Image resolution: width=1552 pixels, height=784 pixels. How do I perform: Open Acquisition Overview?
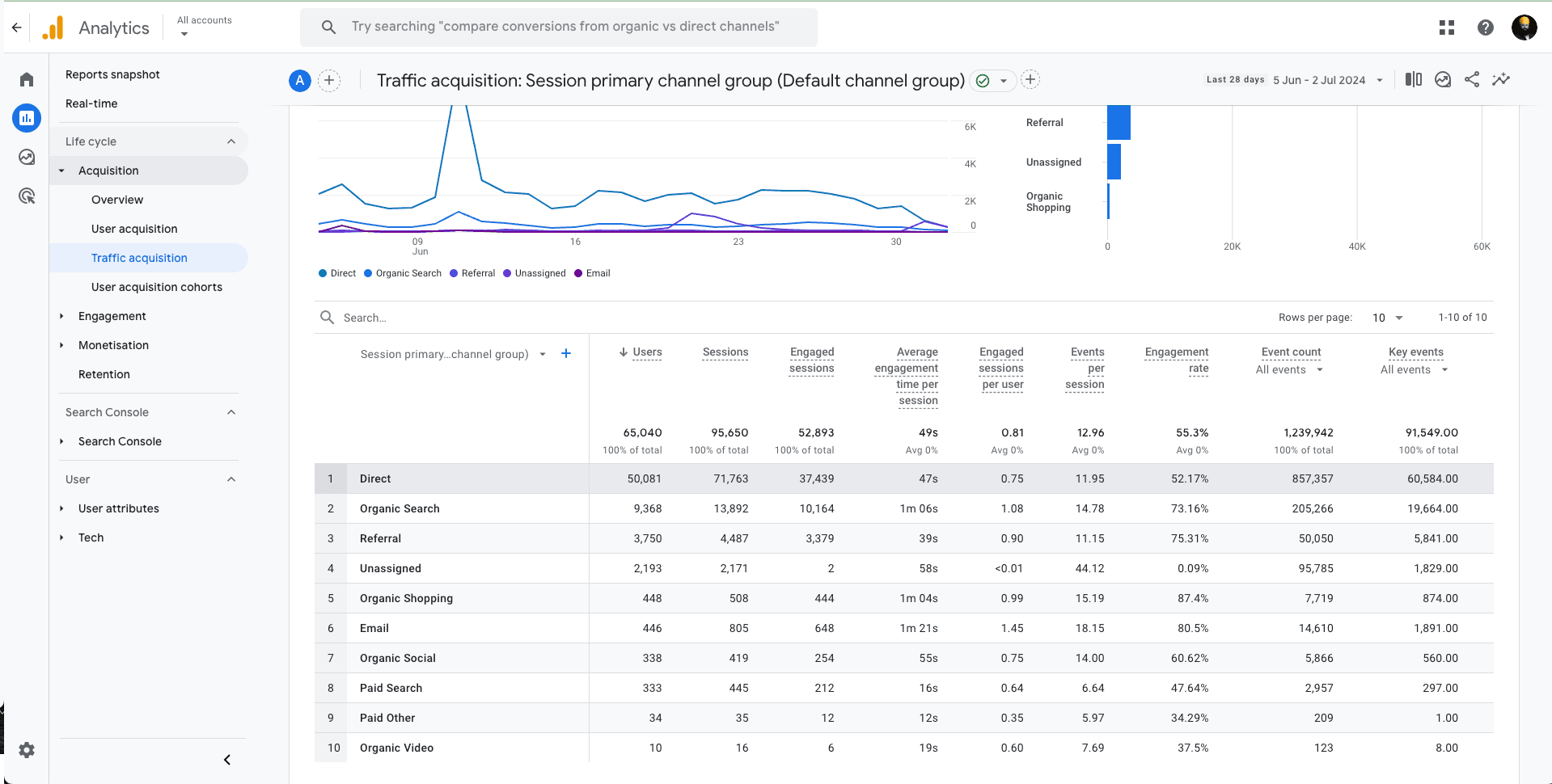click(x=117, y=200)
